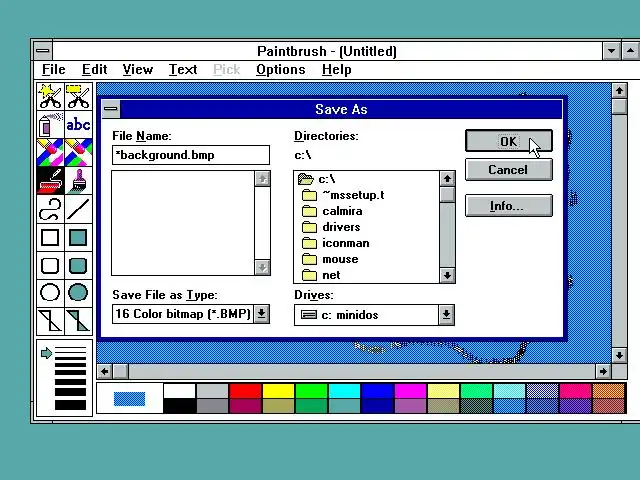This screenshot has width=640, height=480.
Task: Open the Paintbrush window control menu box
Action: [42, 51]
